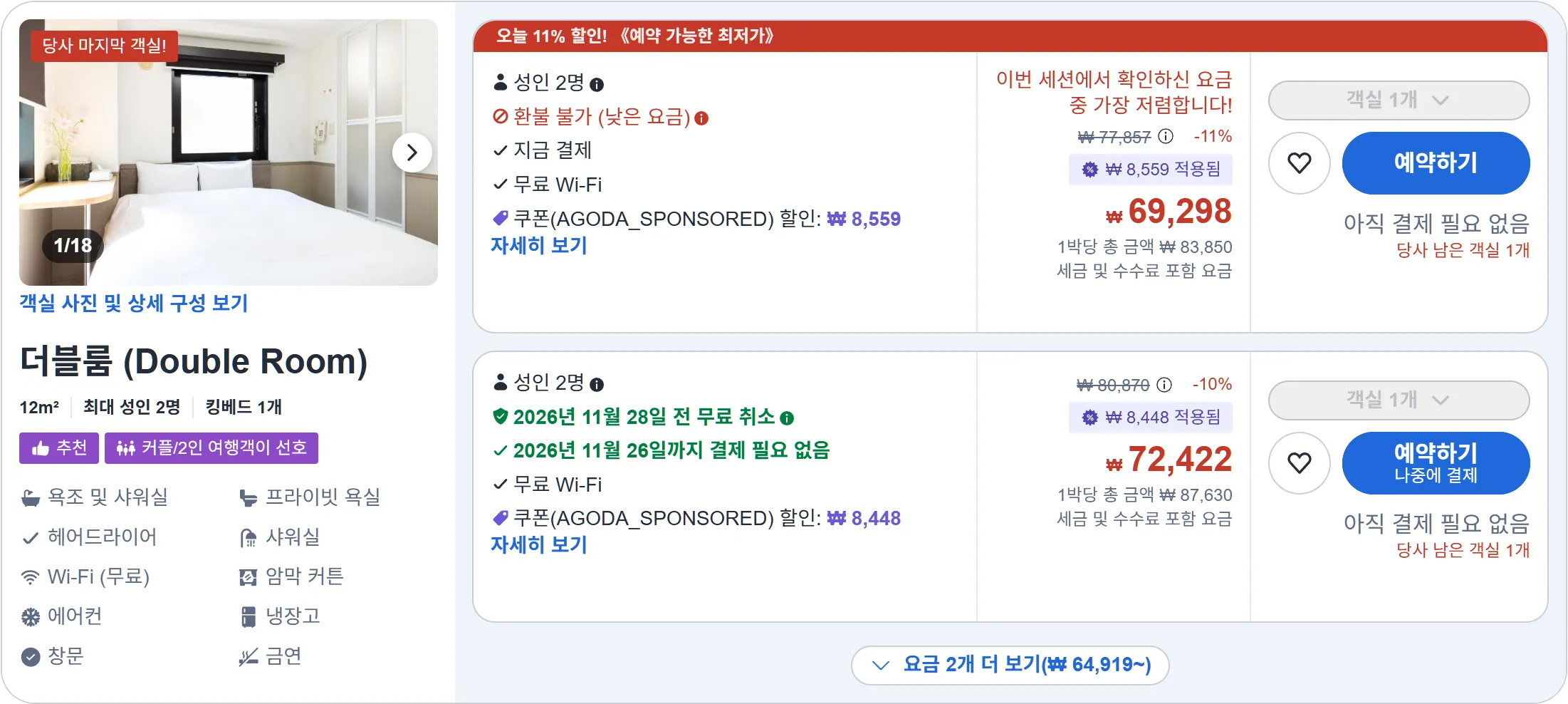The width and height of the screenshot is (1568, 704).
Task: Click info icon next to 무료 취소 text
Action: pyautogui.click(x=787, y=418)
